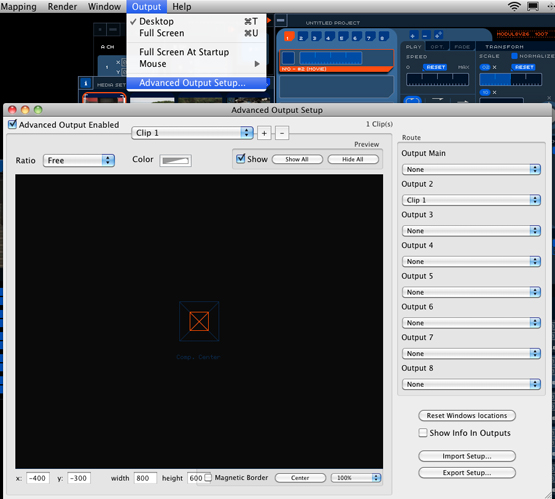Uncheck the Preview Show checkbox
Screen dimensions: 555x499
241,159
